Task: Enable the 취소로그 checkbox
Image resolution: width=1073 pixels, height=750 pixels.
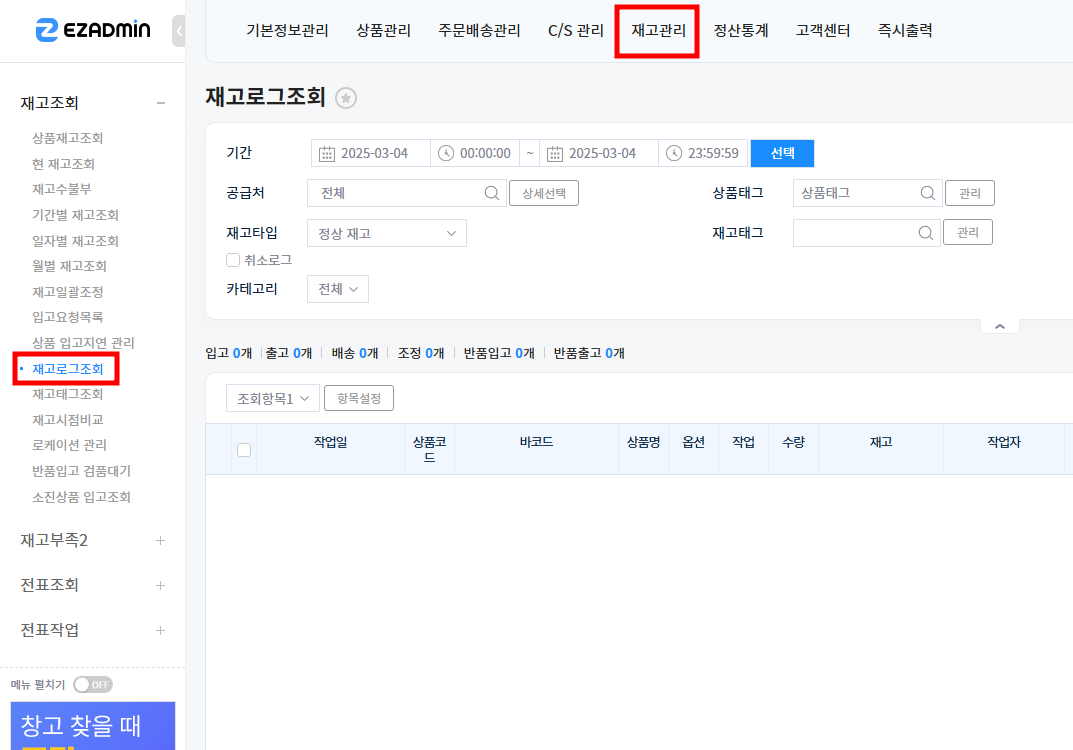Action: [233, 260]
